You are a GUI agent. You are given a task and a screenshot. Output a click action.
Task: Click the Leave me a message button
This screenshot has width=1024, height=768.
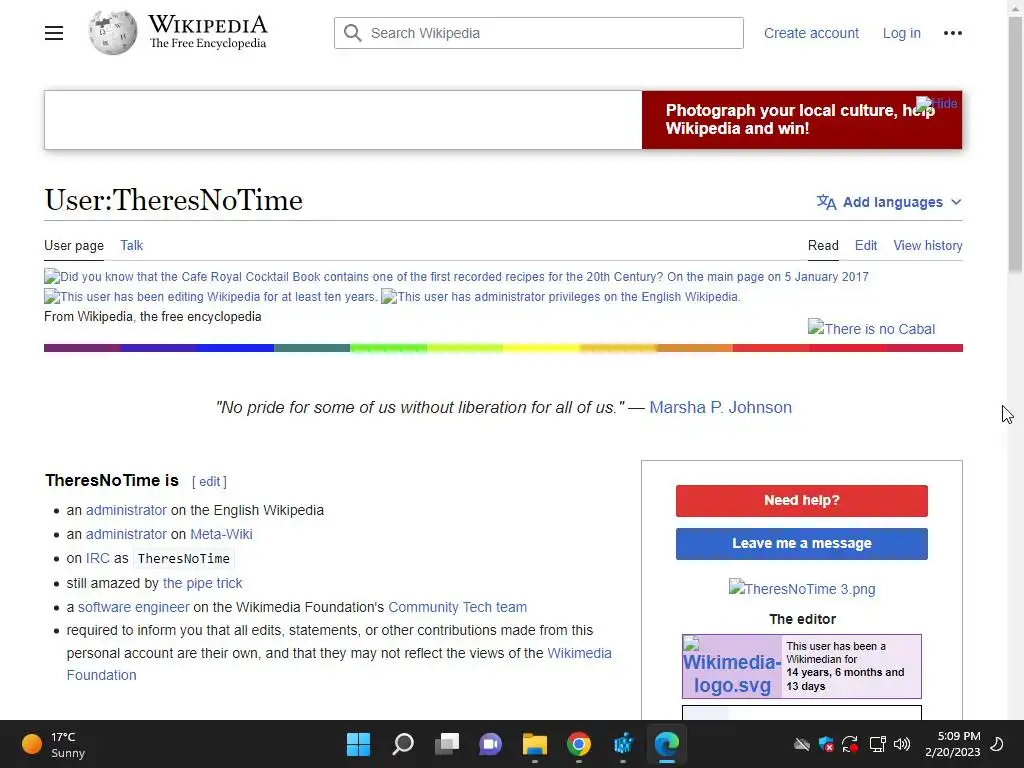click(x=801, y=543)
